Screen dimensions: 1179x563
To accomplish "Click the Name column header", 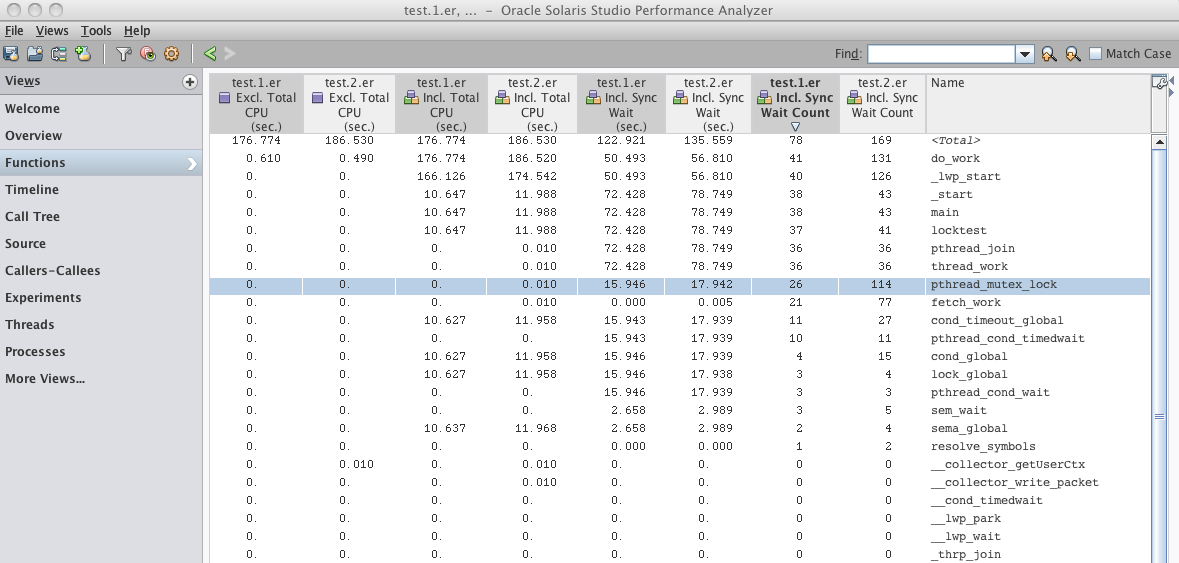I will pyautogui.click(x=1038, y=104).
